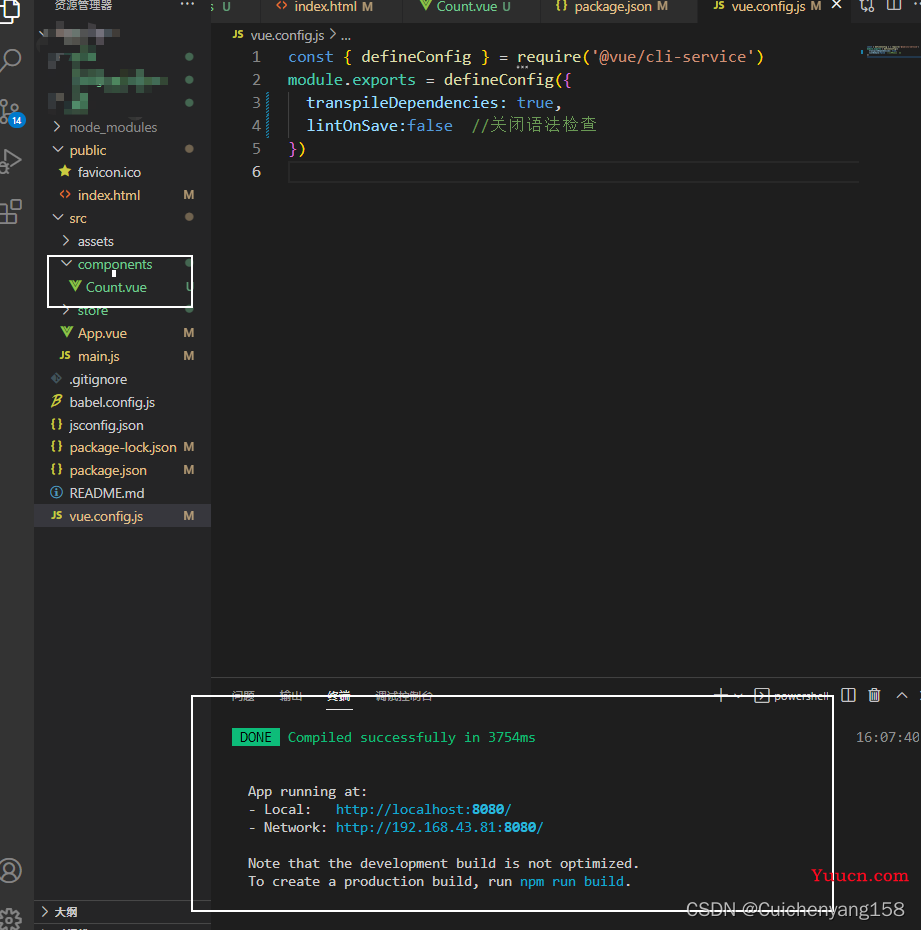
Task: Click the 'npm run build' text in terminal
Action: [x=571, y=881]
